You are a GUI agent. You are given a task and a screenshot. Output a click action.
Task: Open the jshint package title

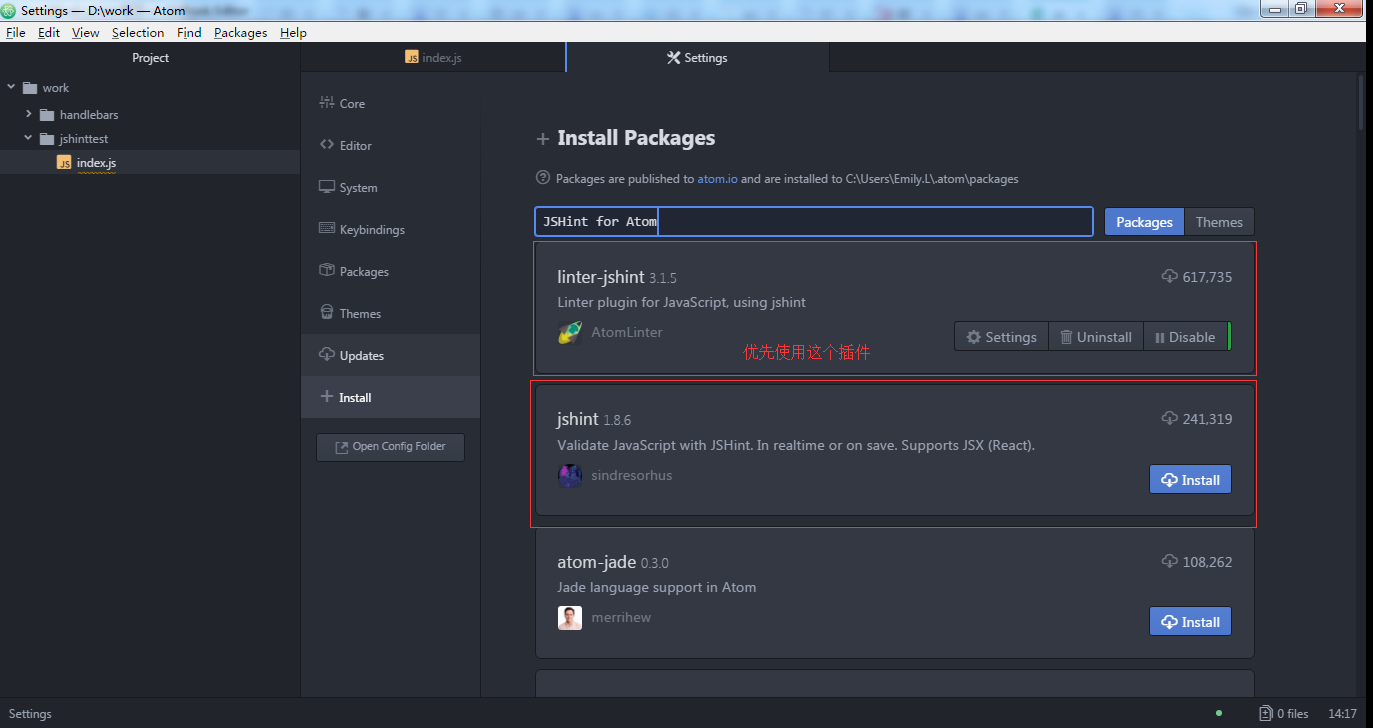coord(578,419)
